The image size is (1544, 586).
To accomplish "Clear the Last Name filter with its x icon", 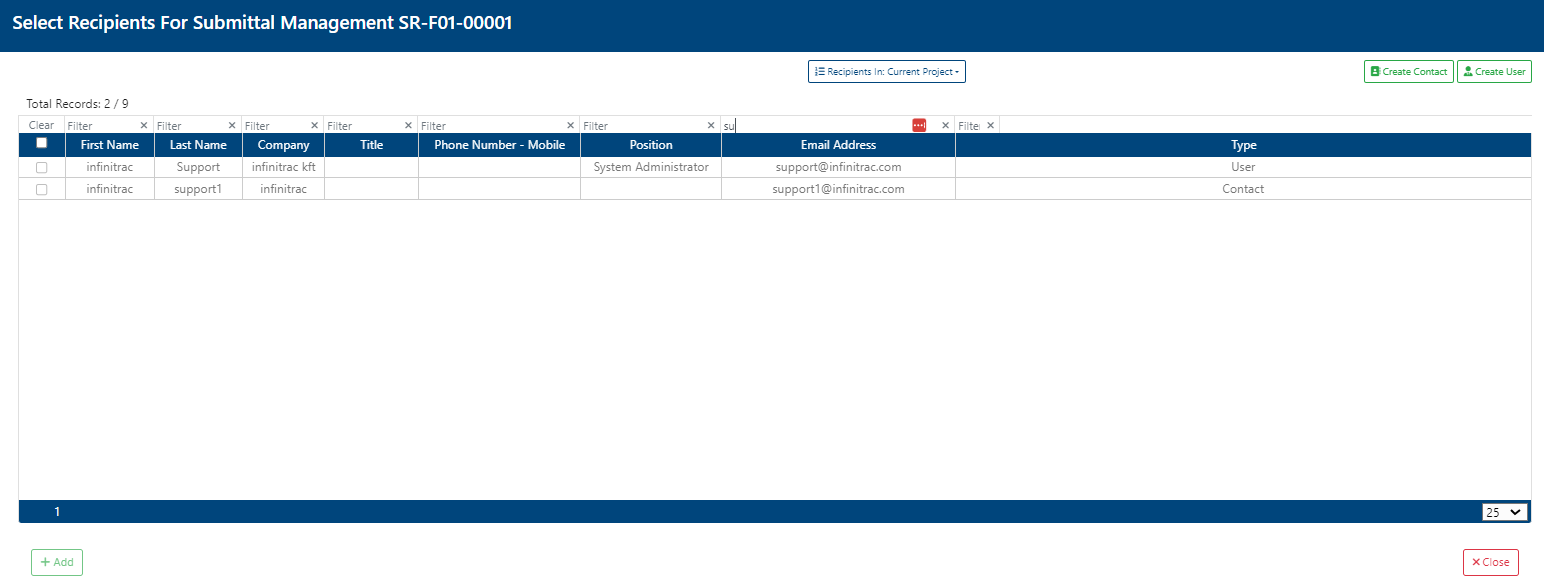I will click(x=232, y=126).
